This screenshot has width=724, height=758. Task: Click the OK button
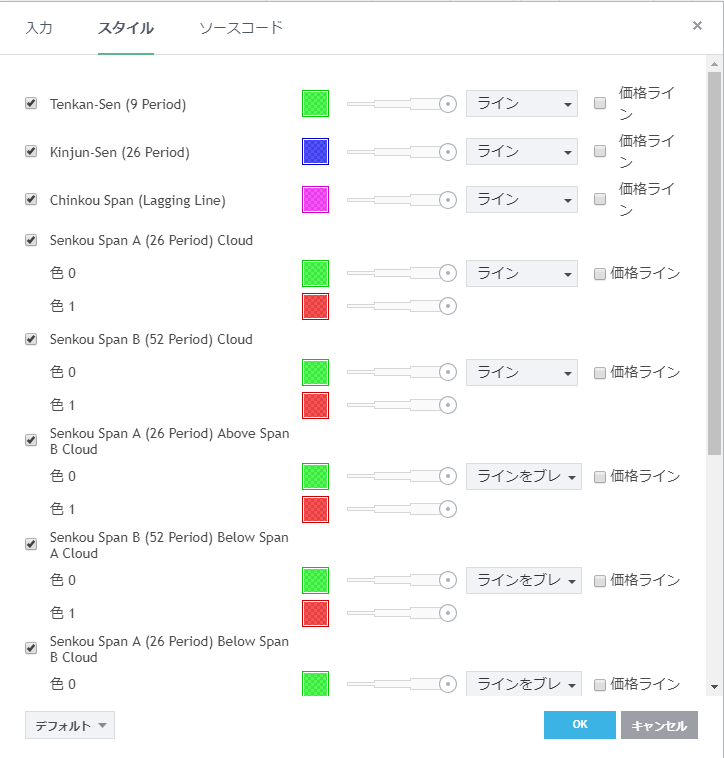pyautogui.click(x=579, y=725)
